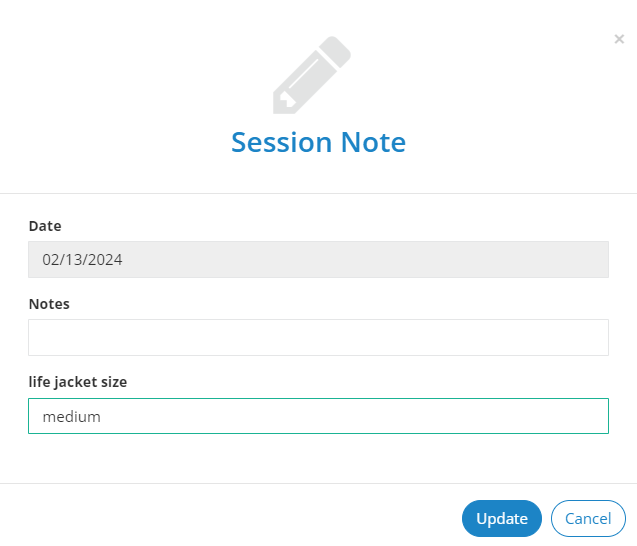The image size is (637, 546).
Task: Click the disabled Date field
Action: 318,260
